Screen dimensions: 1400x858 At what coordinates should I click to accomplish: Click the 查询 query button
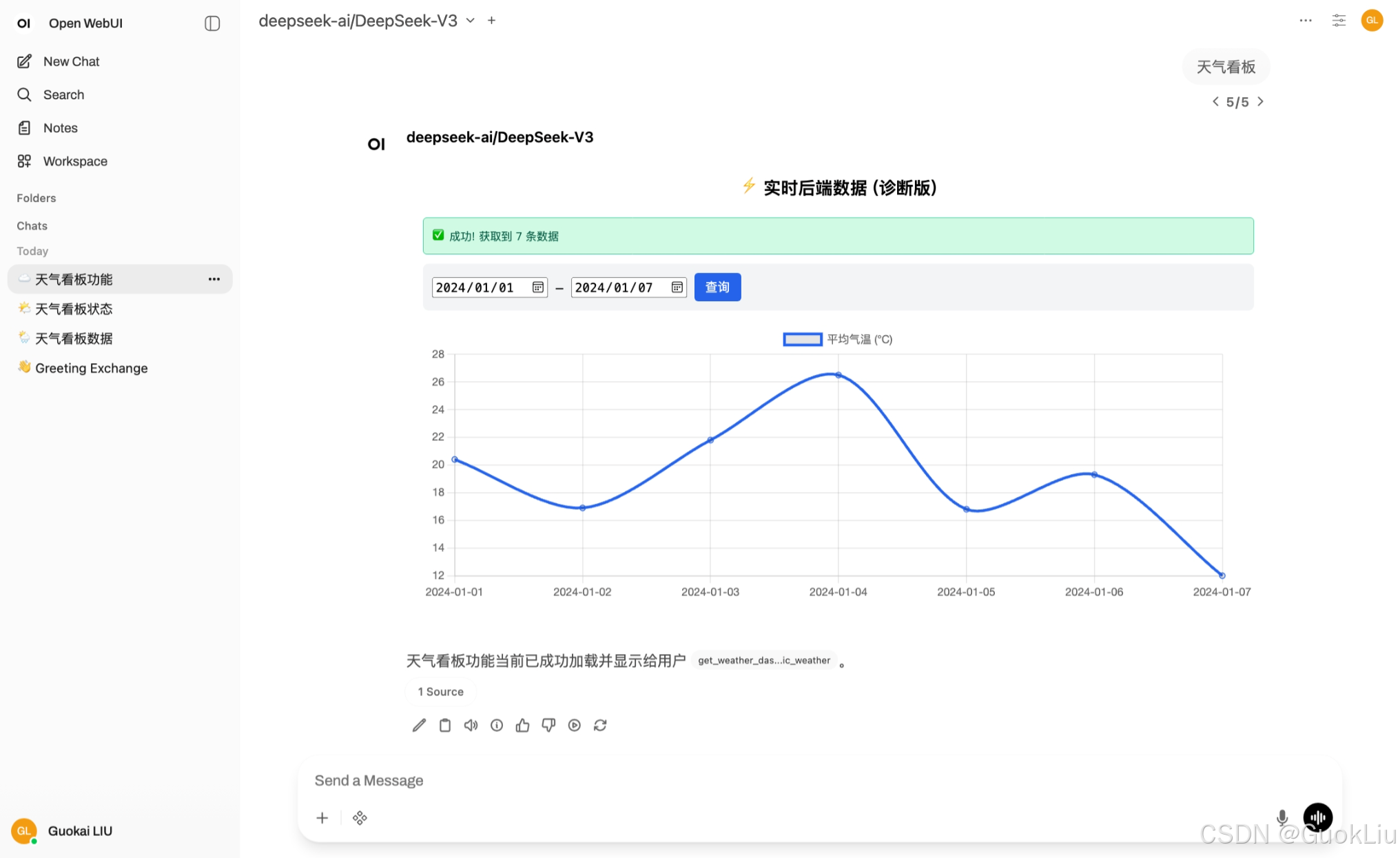tap(717, 287)
